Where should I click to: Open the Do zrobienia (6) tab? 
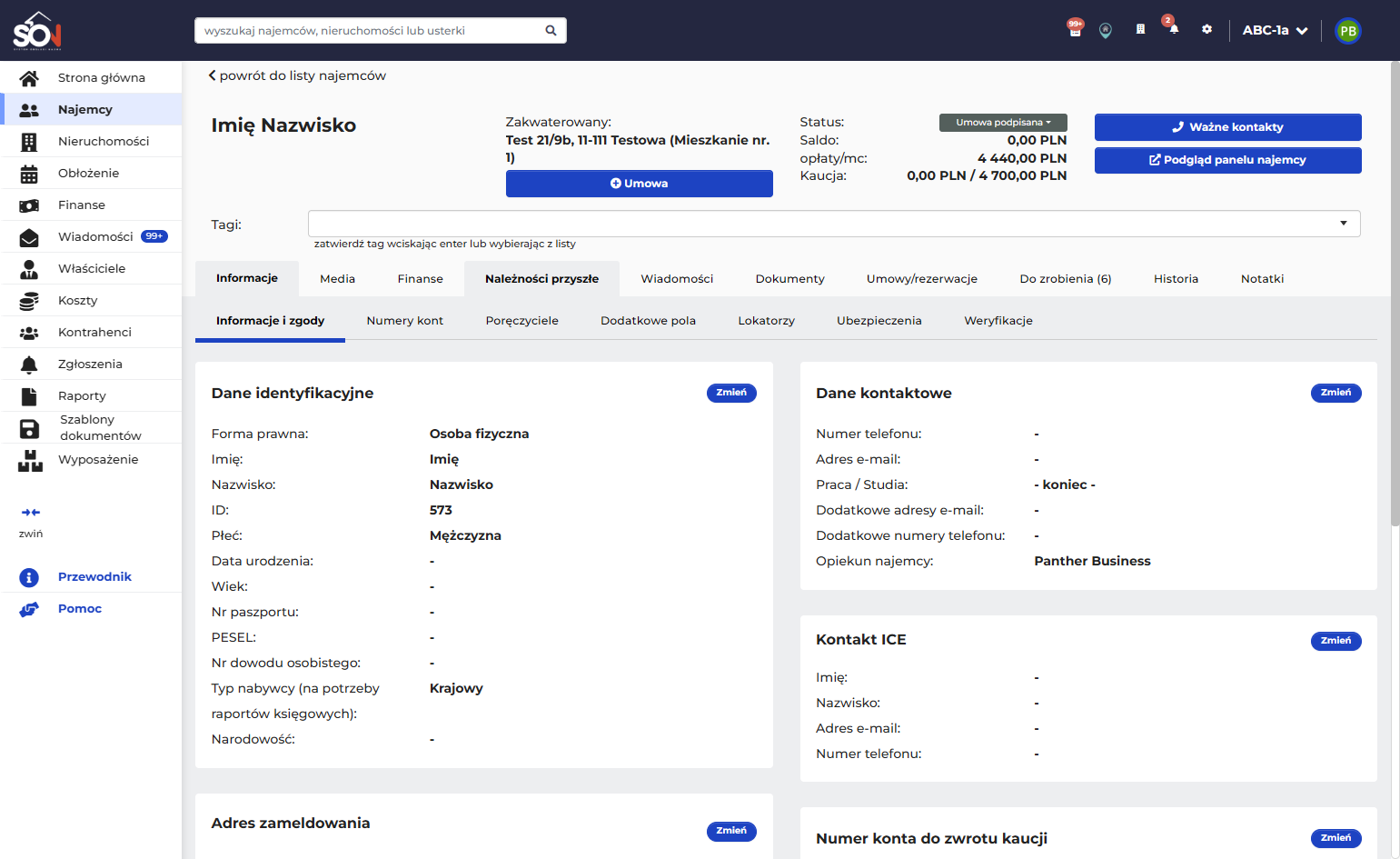1065,279
